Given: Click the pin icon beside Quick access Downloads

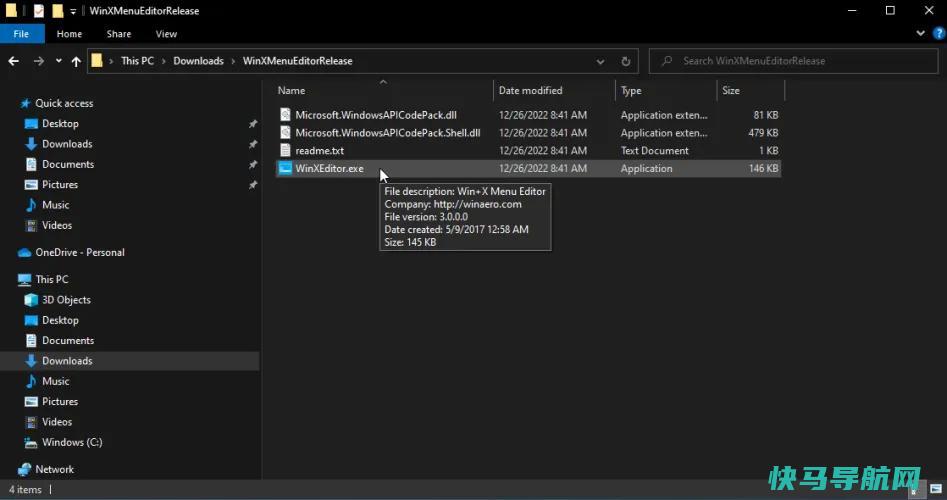Looking at the screenshot, I should (252, 144).
